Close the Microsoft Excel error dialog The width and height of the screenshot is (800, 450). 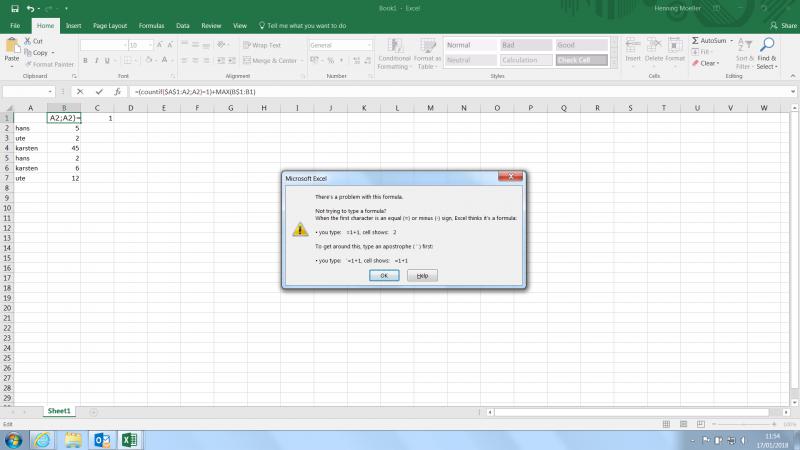[x=510, y=177]
